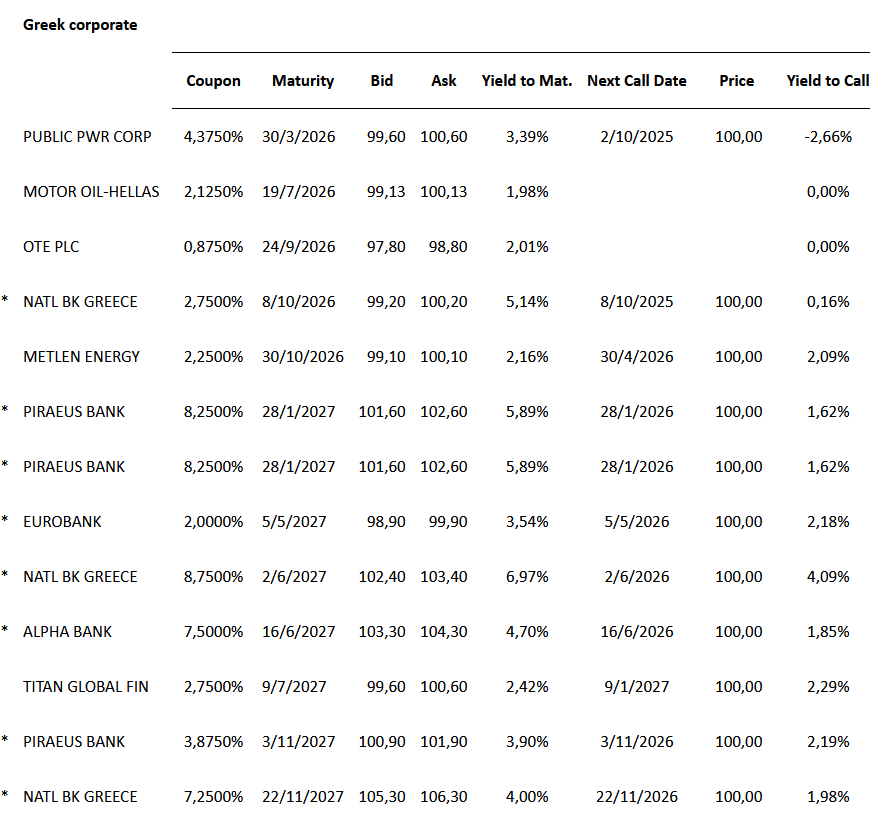Click the Bid column header
The height and width of the screenshot is (825, 870).
click(382, 81)
